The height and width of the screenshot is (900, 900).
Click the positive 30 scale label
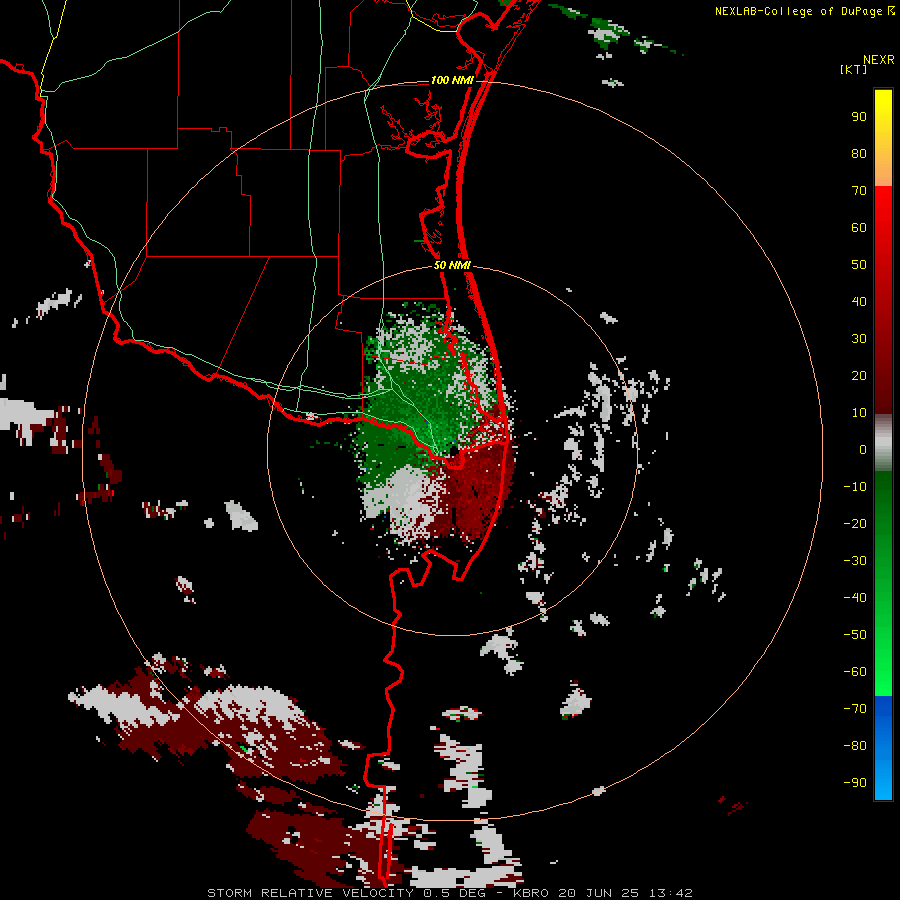(x=859, y=339)
